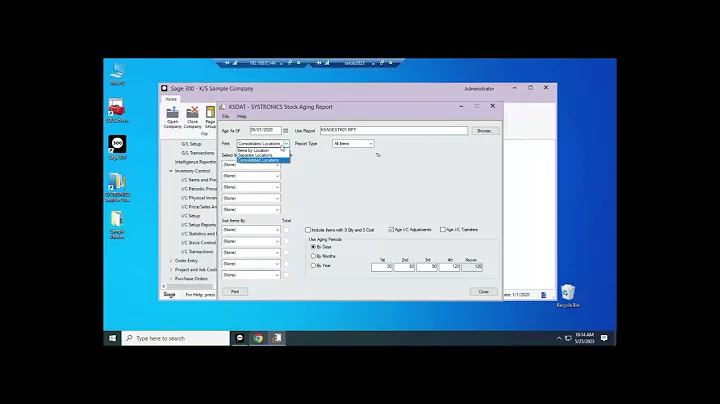This screenshot has height=404, width=720.
Task: Show hidden system tray icons
Action: click(x=559, y=338)
